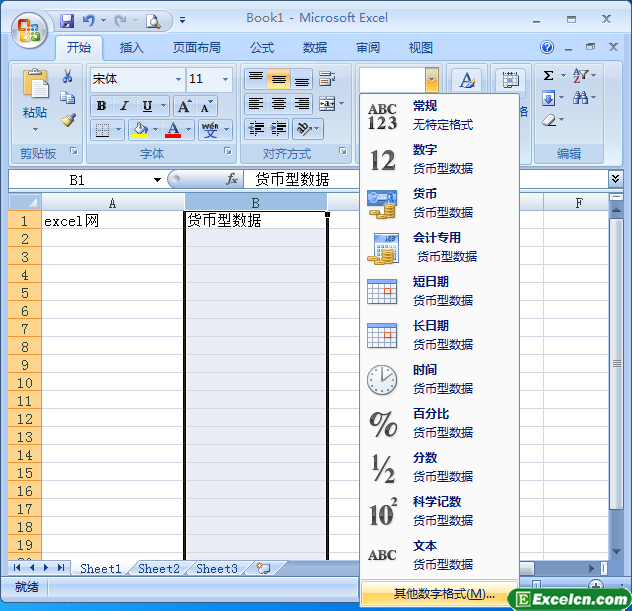Open the Fill down tool
Image resolution: width=632 pixels, height=611 pixels.
click(549, 98)
